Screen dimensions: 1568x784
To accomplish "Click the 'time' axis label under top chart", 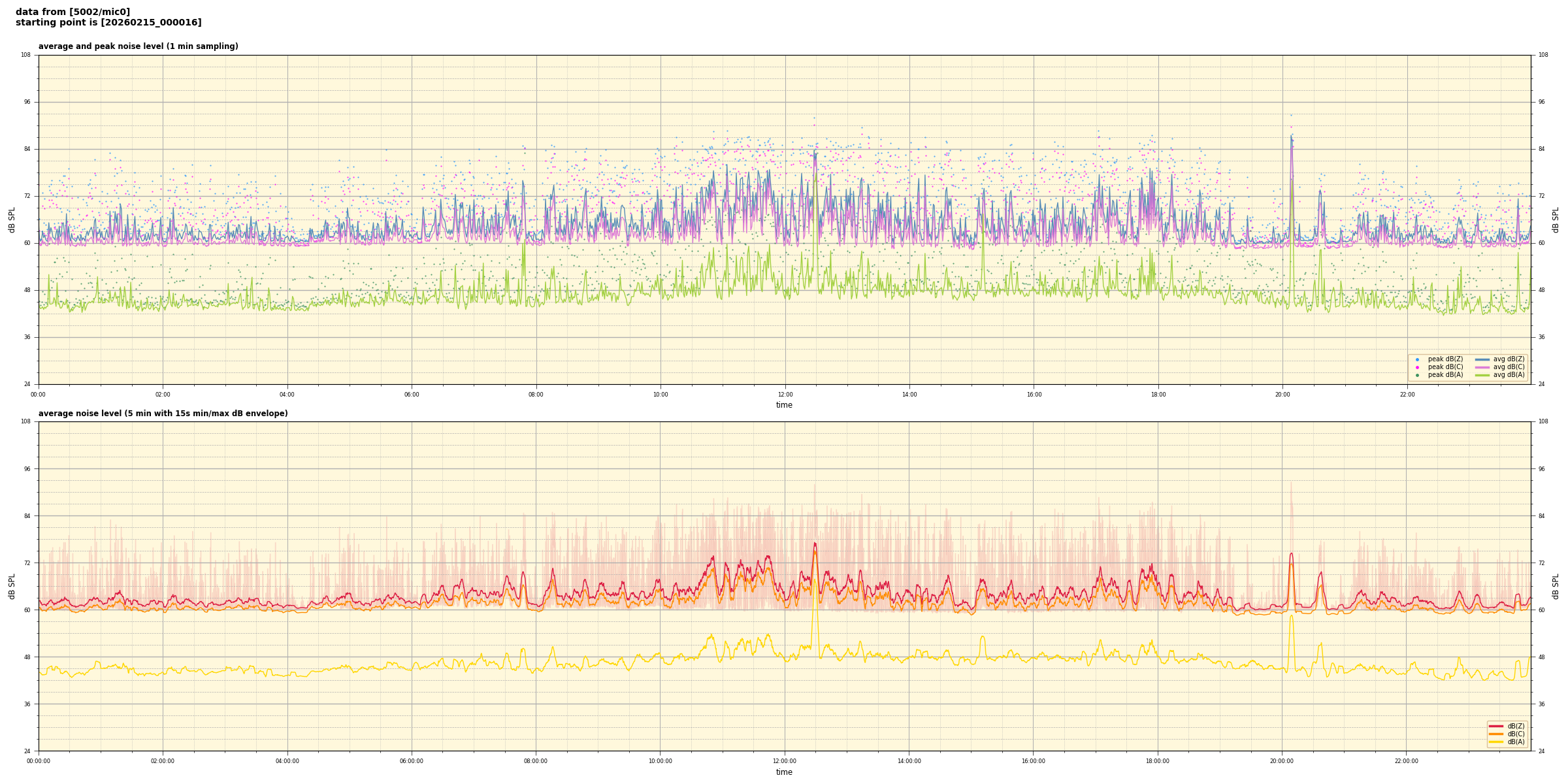I will (784, 405).
